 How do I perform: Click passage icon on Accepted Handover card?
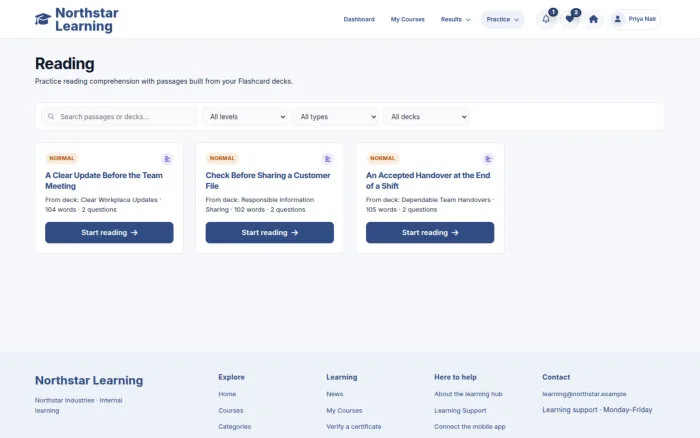pos(488,159)
